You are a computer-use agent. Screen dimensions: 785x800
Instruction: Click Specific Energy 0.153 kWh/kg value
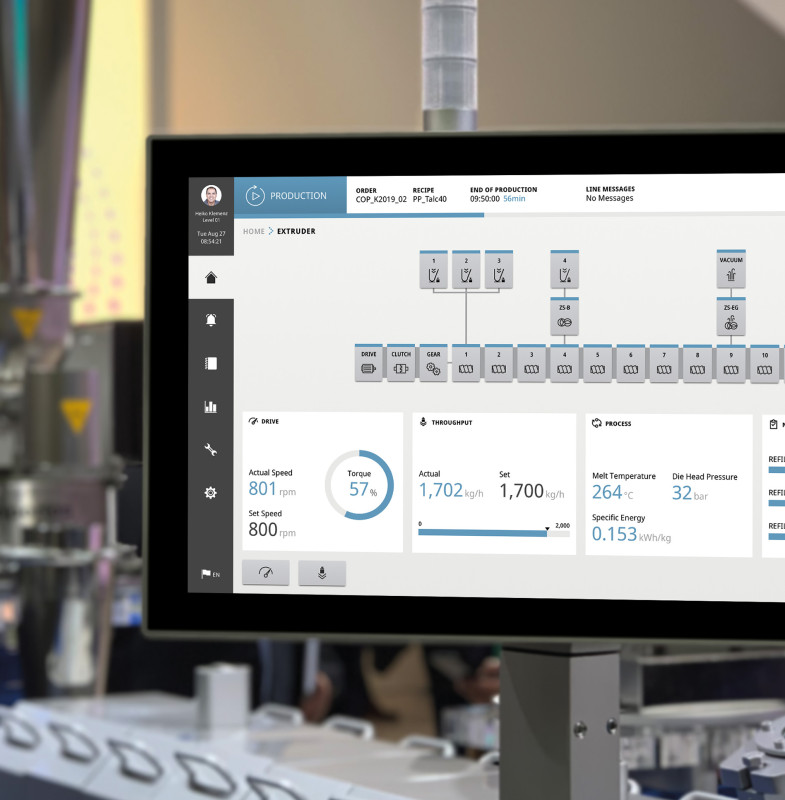631,534
